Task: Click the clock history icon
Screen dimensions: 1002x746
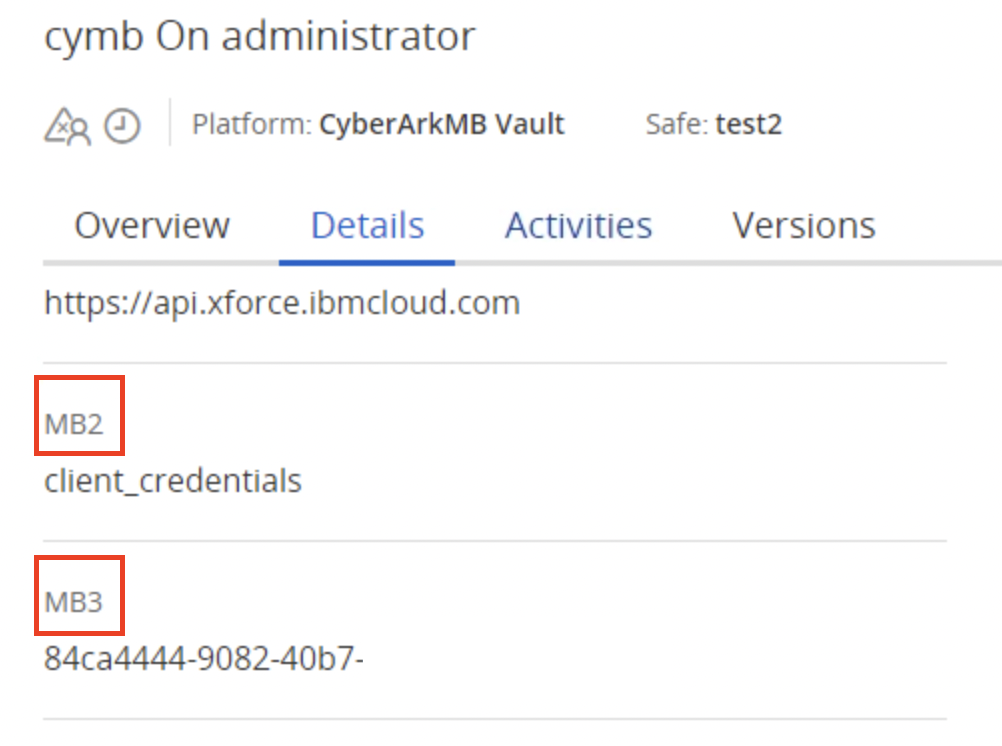Action: [x=122, y=127]
